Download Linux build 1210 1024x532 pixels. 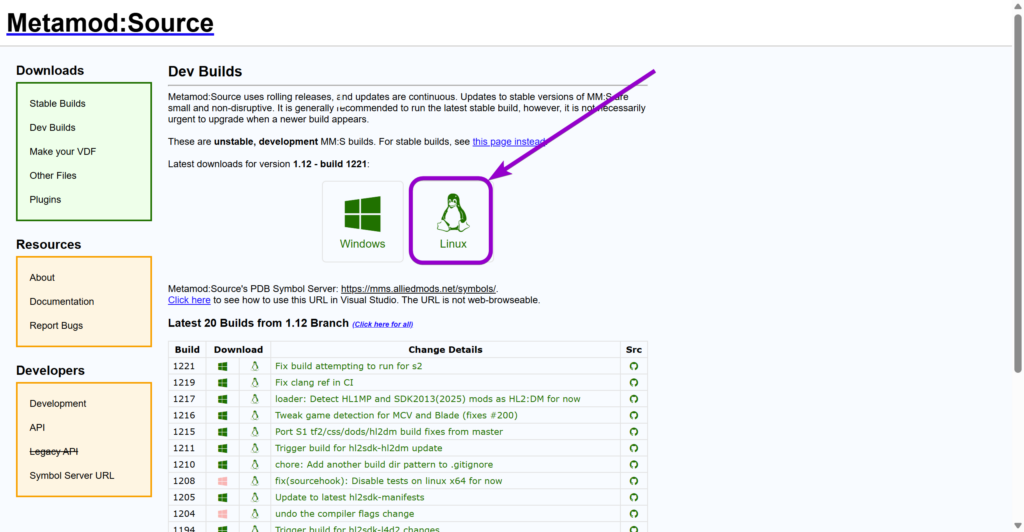(x=255, y=465)
